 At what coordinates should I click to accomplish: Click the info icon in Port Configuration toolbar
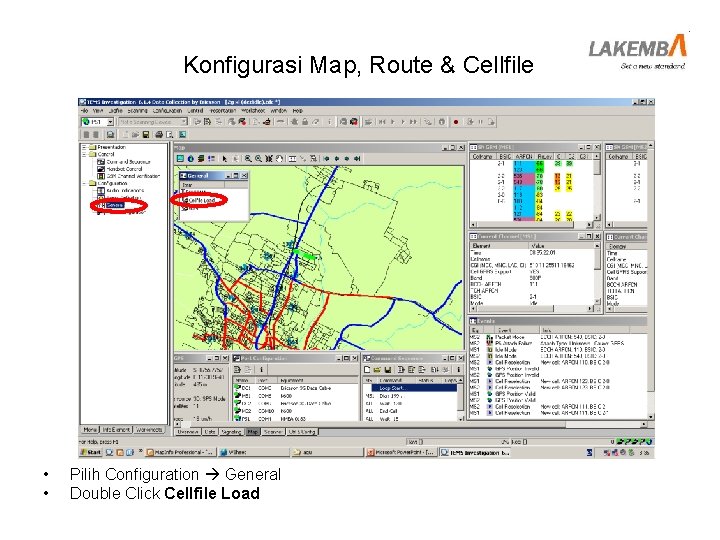[x=261, y=370]
